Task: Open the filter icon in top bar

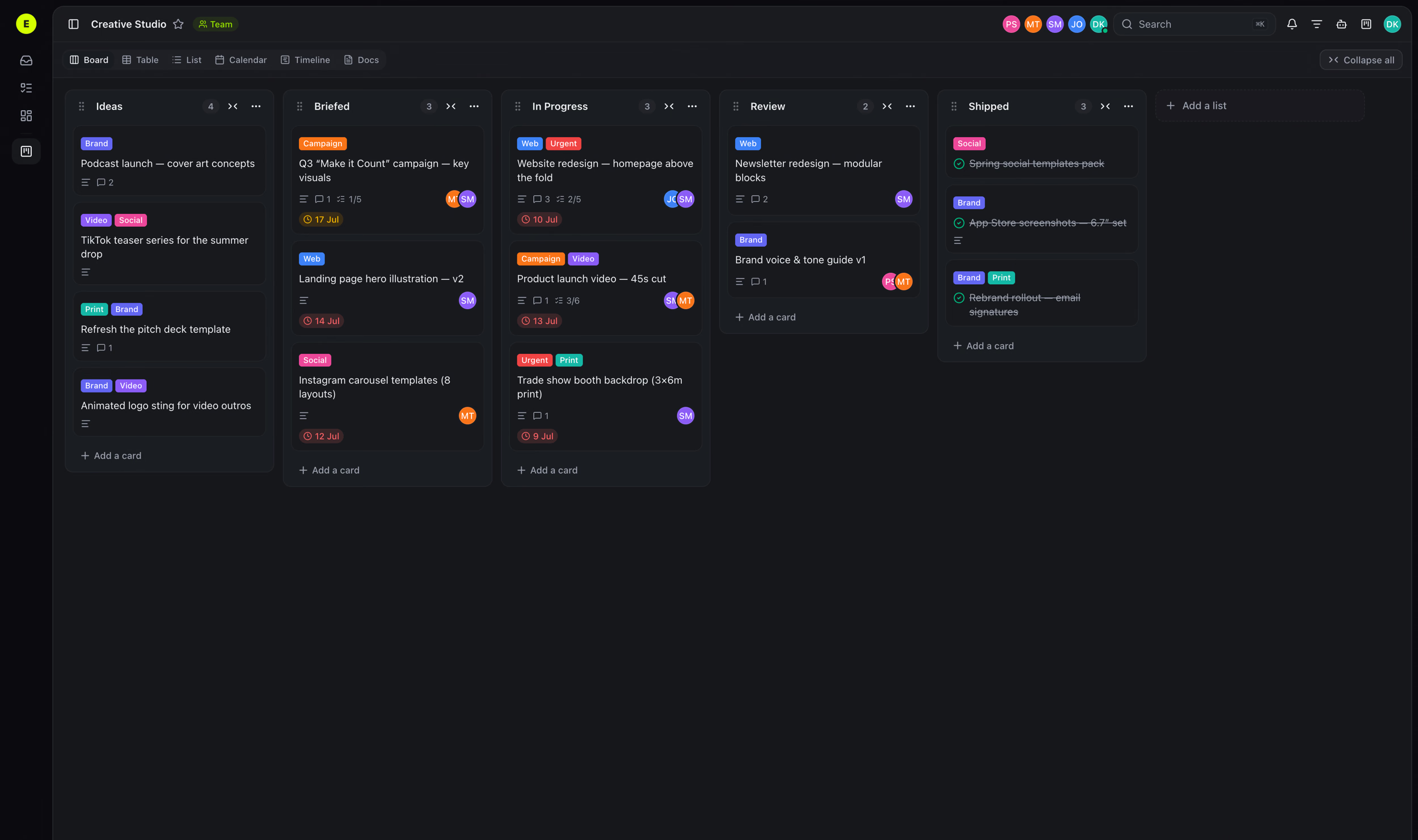Action: coord(1316,24)
